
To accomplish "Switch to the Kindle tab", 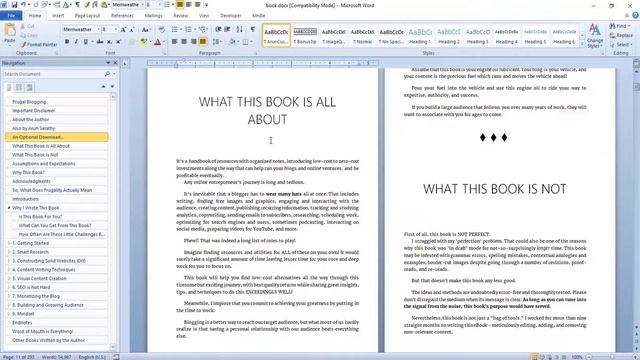I will point(258,16).
